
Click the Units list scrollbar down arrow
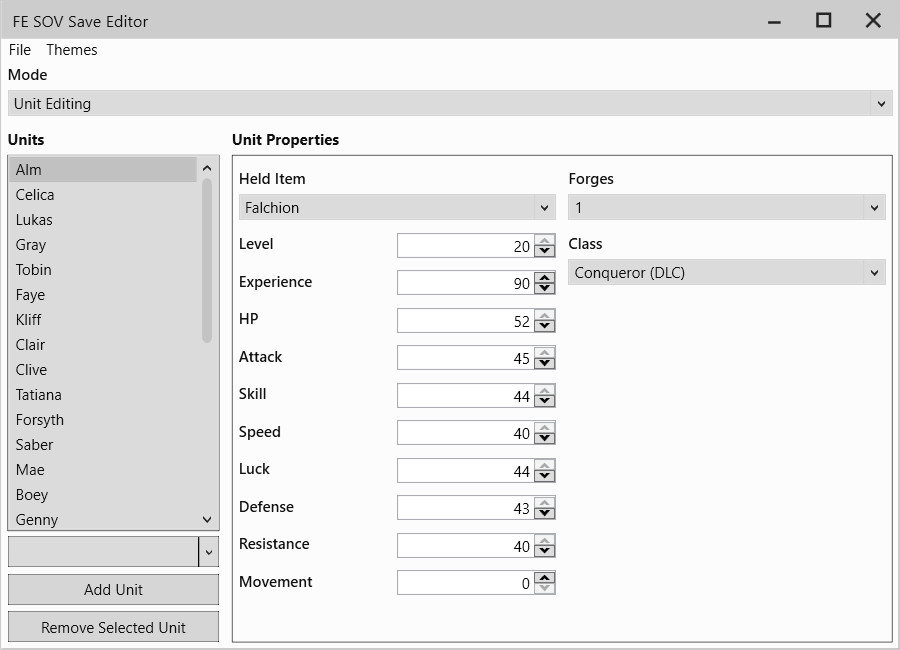point(207,519)
